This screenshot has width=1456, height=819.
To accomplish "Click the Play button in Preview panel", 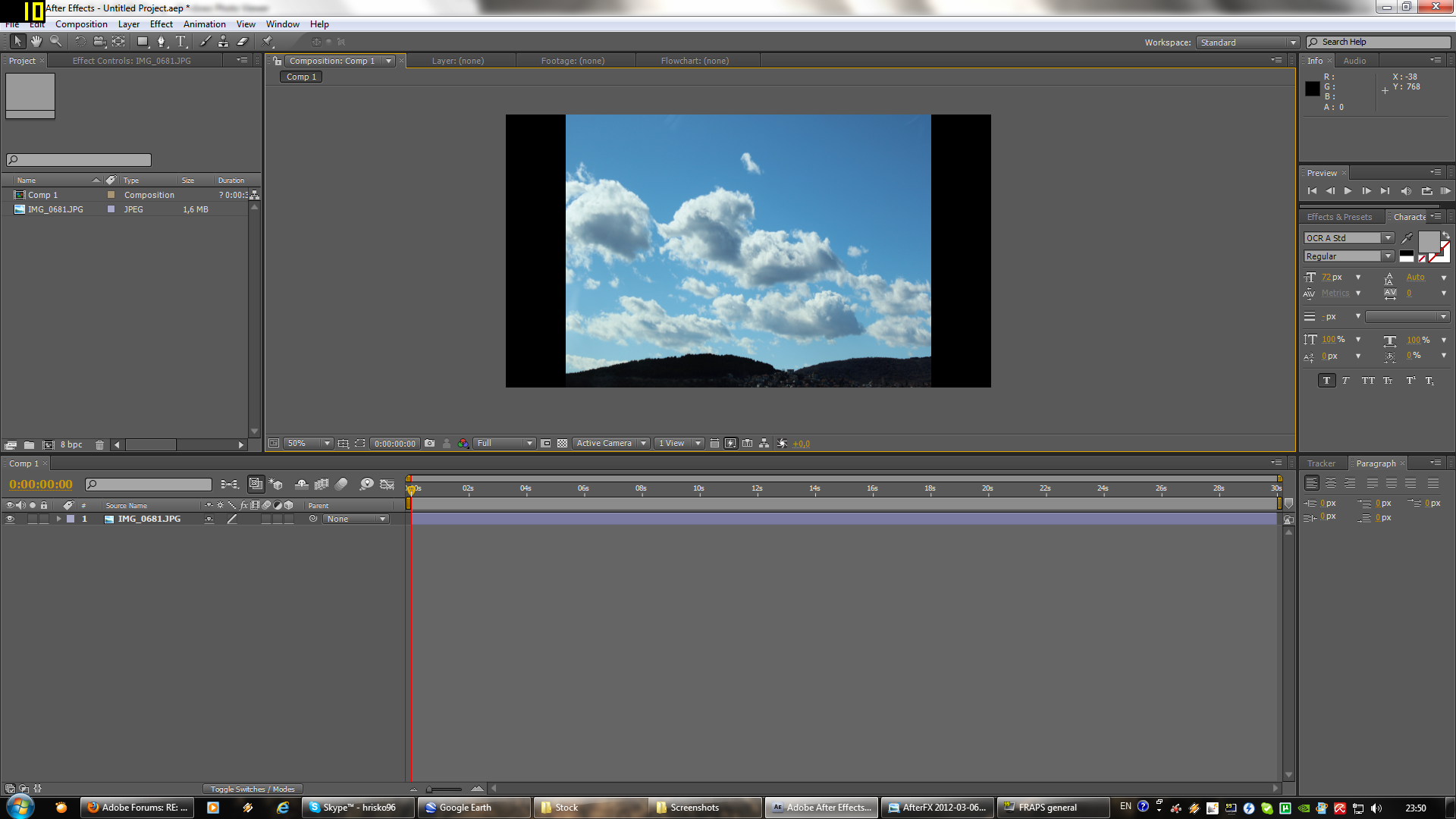I will click(1347, 191).
